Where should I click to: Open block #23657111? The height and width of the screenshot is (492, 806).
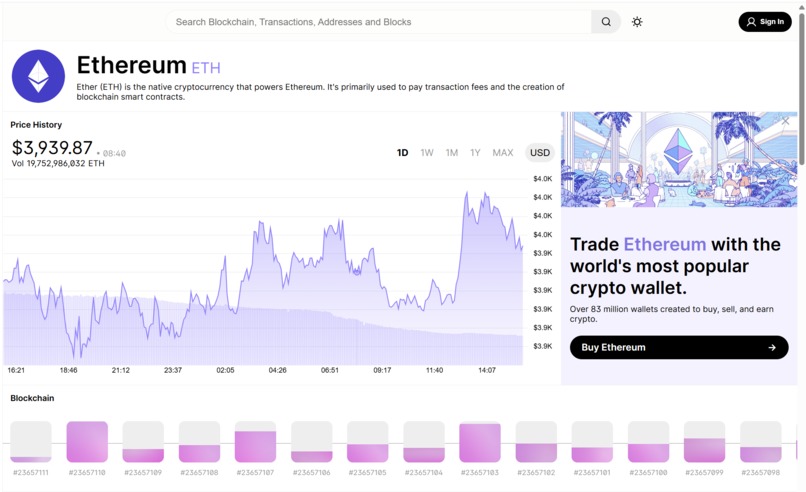point(31,442)
